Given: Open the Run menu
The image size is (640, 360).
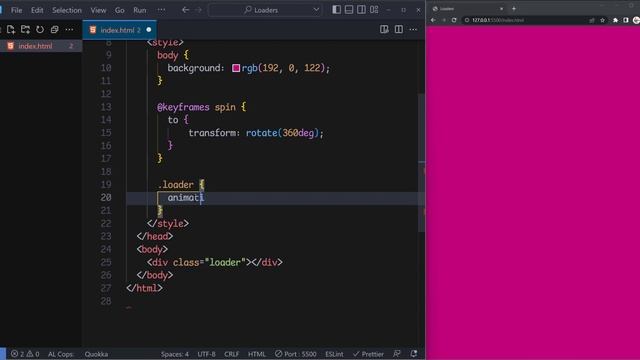Looking at the screenshot, I should pos(140,10).
